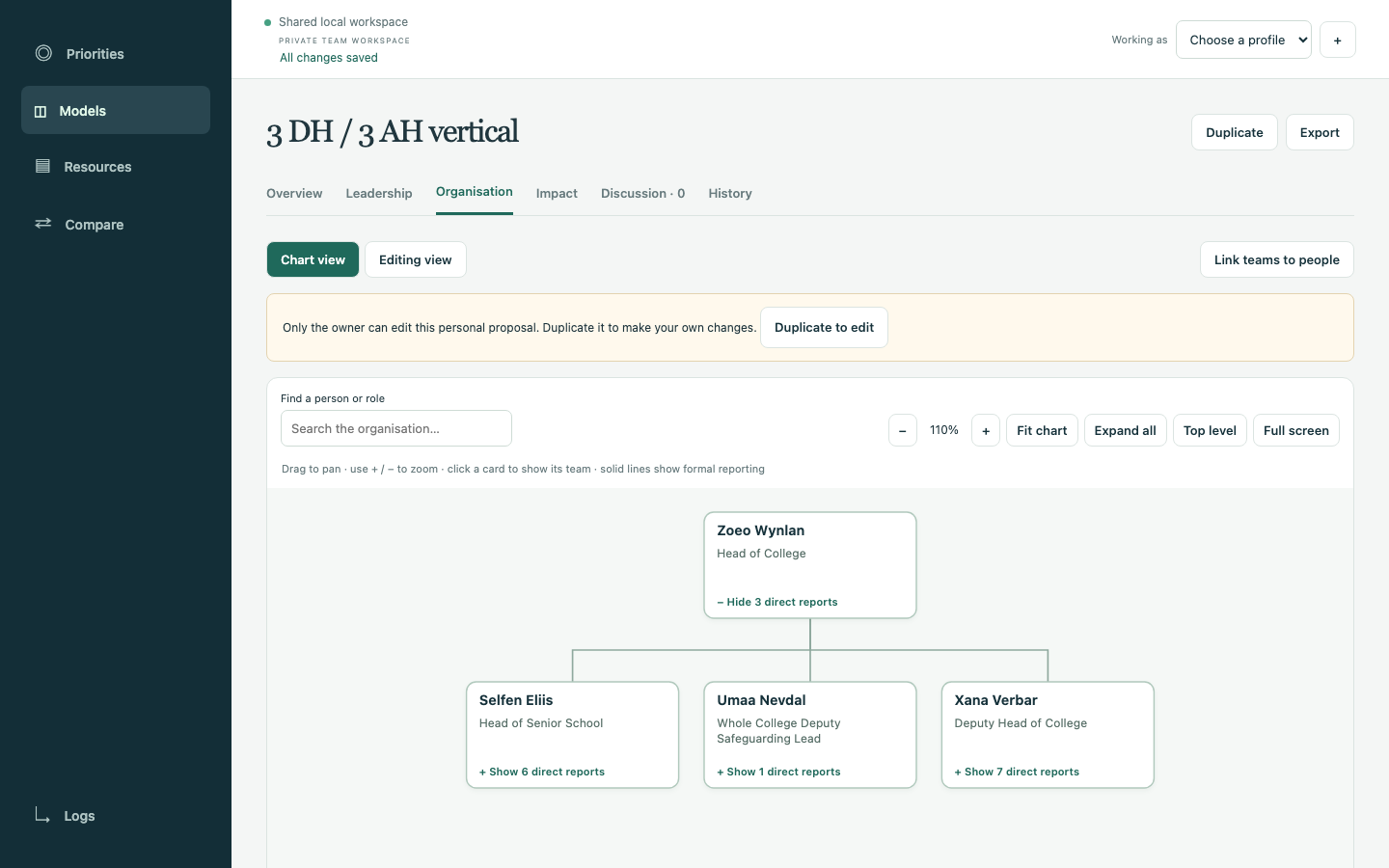Click Link teams to people
This screenshot has height=868, width=1389.
[x=1276, y=259]
